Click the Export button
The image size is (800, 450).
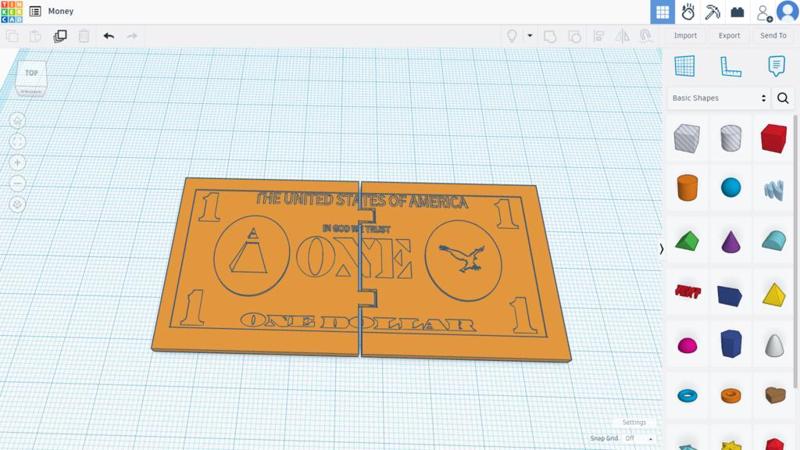click(x=729, y=36)
